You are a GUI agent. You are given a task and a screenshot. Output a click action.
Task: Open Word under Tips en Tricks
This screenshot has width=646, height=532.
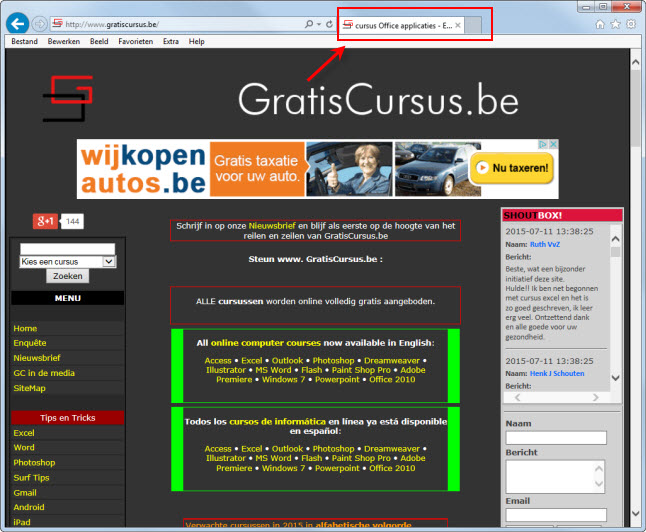coord(24,447)
